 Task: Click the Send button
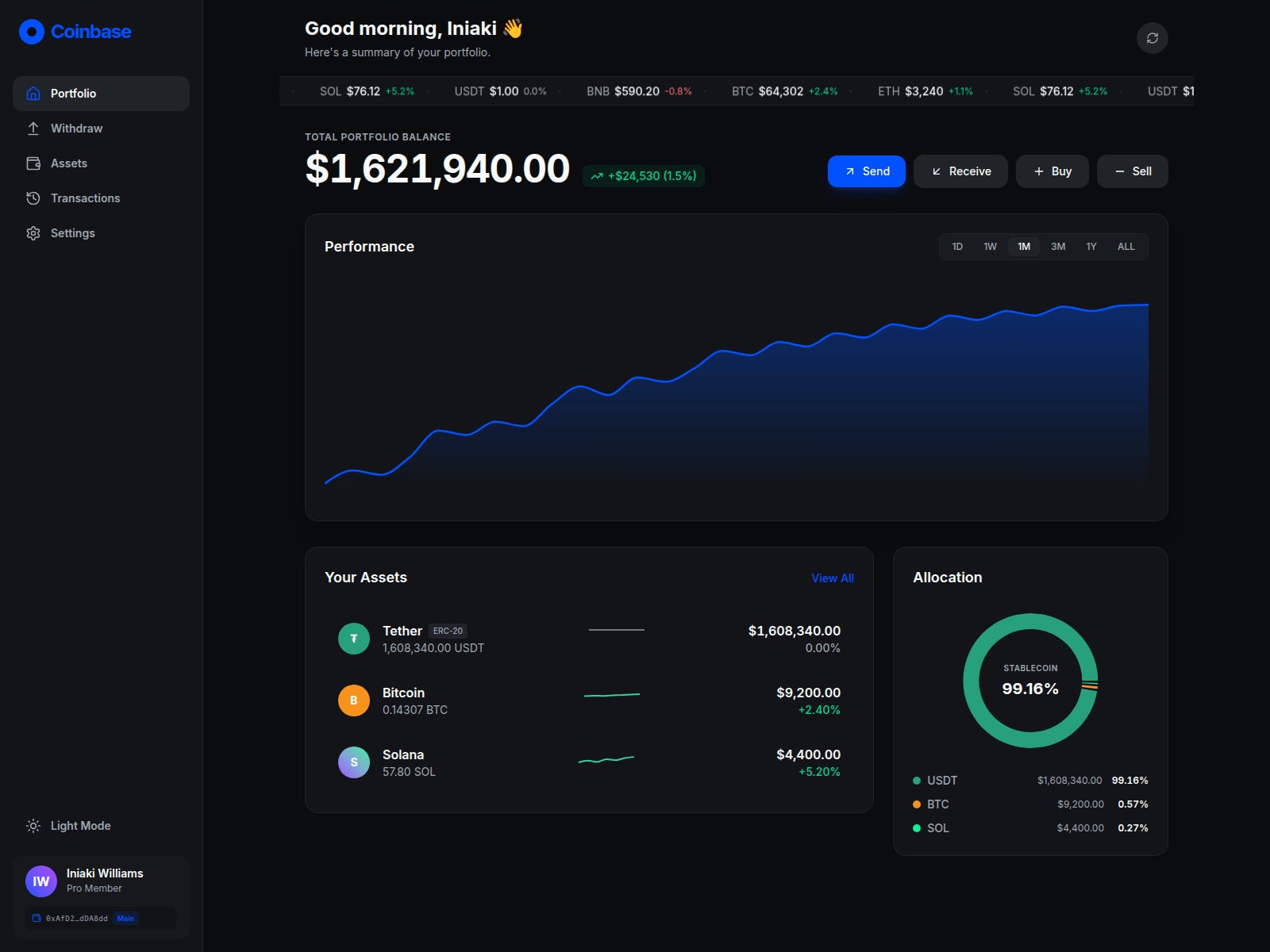coord(867,171)
